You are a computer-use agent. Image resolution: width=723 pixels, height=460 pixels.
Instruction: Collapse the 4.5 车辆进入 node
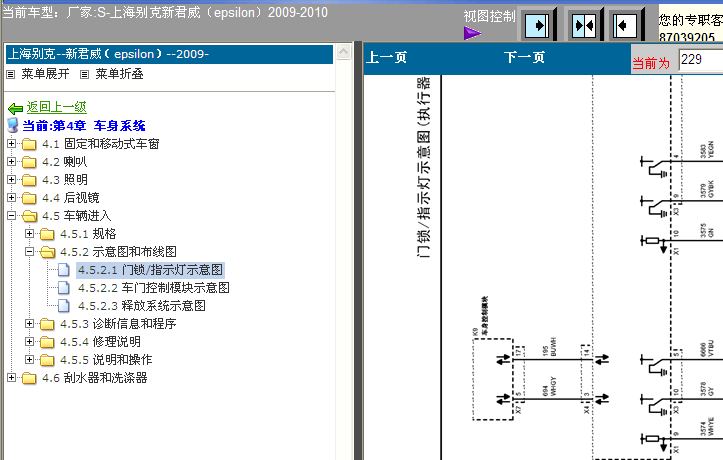coord(12,215)
